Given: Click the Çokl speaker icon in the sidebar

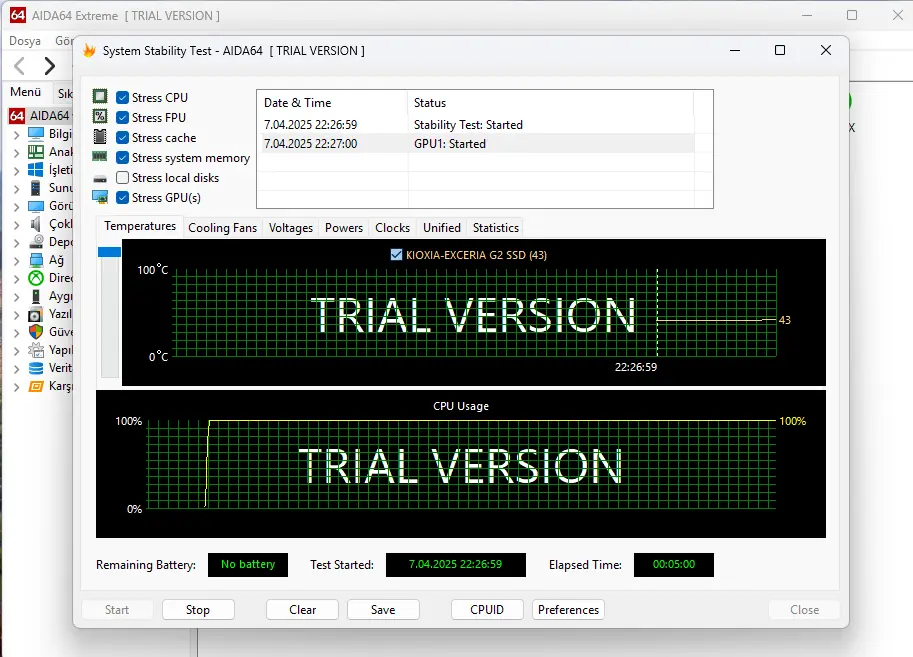Looking at the screenshot, I should [x=36, y=224].
